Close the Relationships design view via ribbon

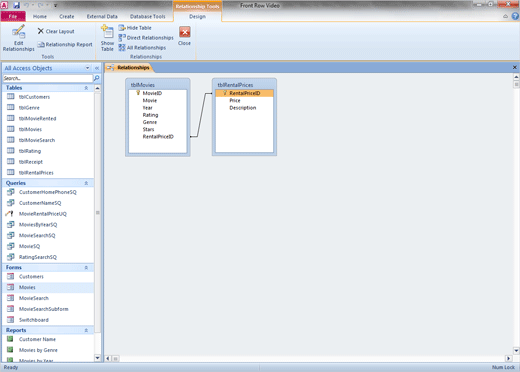pyautogui.click(x=184, y=36)
